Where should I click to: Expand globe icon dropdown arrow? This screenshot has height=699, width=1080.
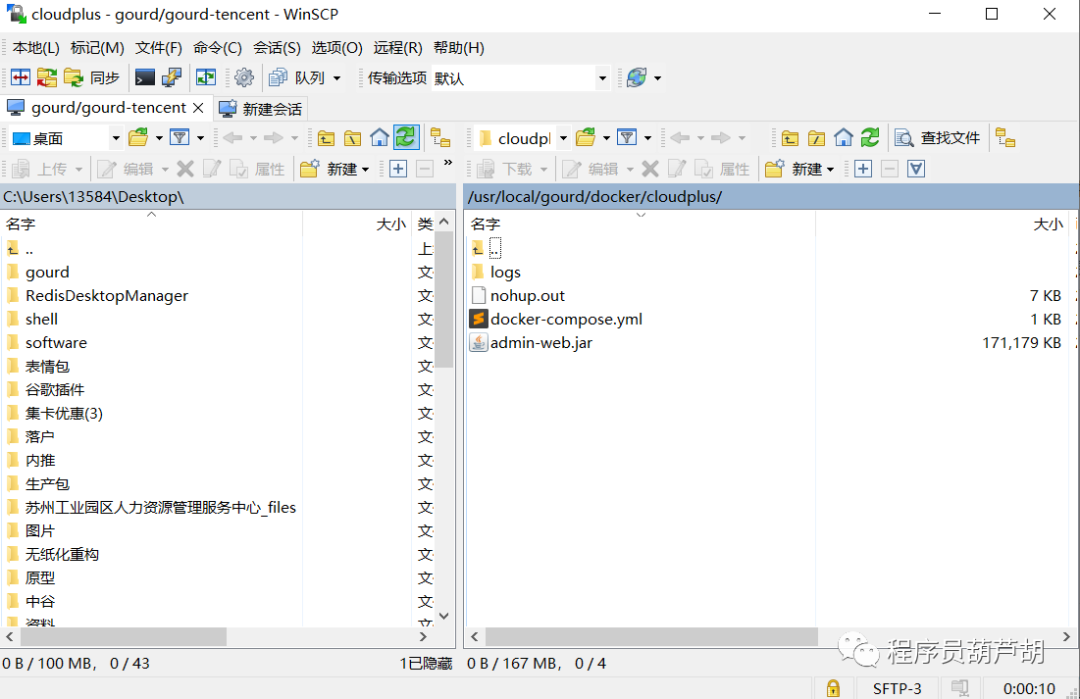point(658,79)
